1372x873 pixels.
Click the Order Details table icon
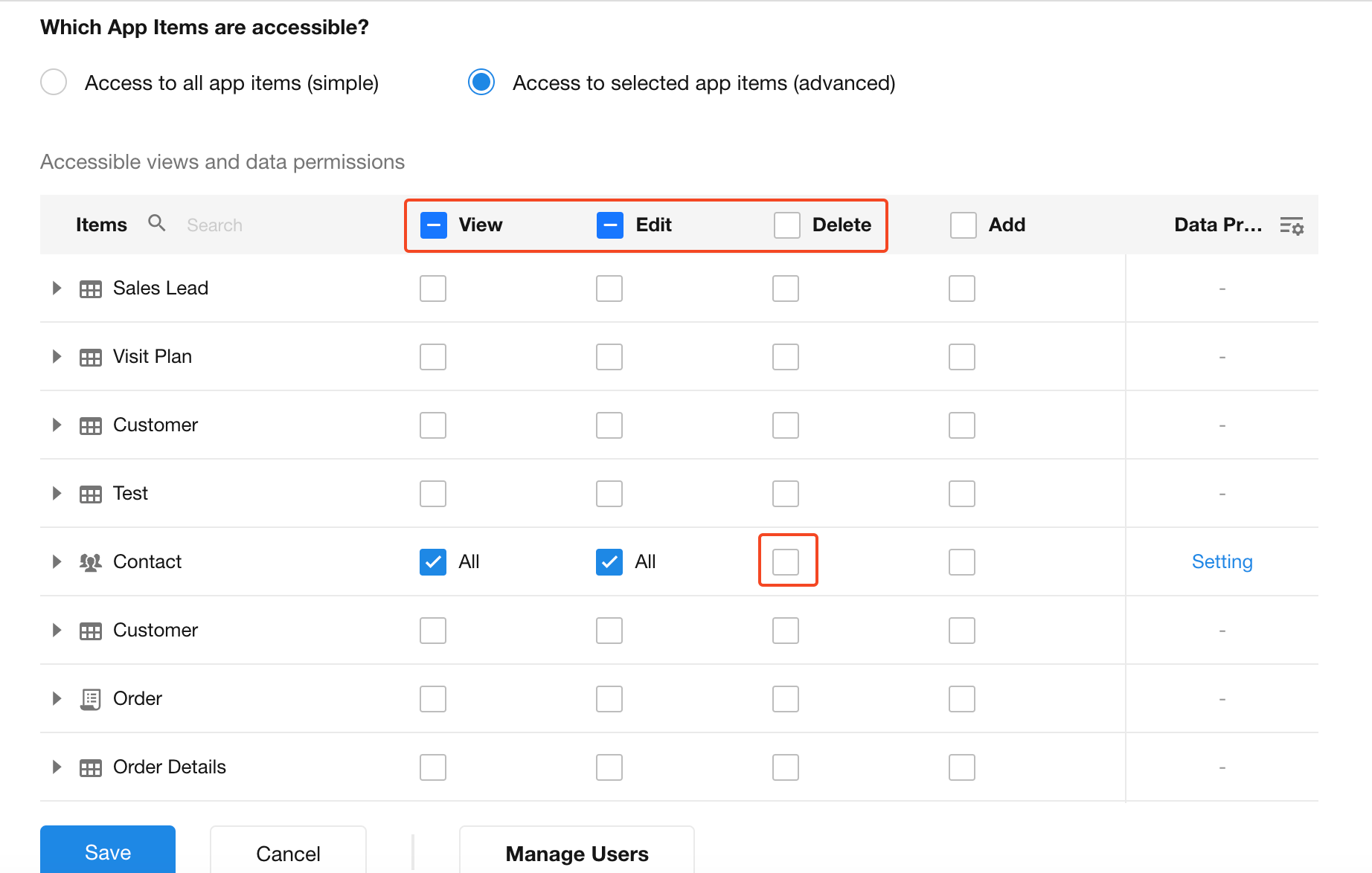point(91,767)
